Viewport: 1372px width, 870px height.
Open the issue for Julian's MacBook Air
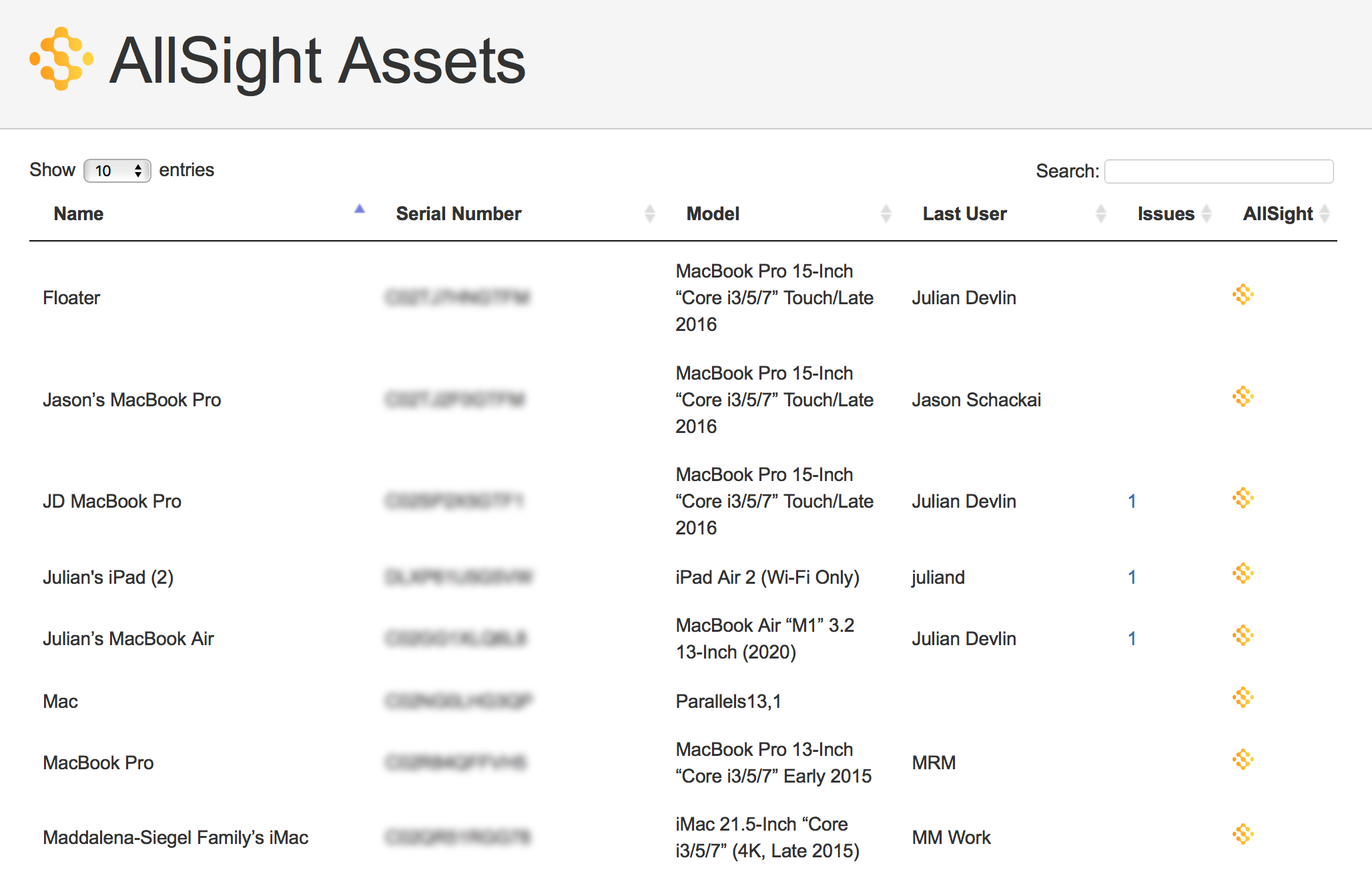(x=1132, y=638)
